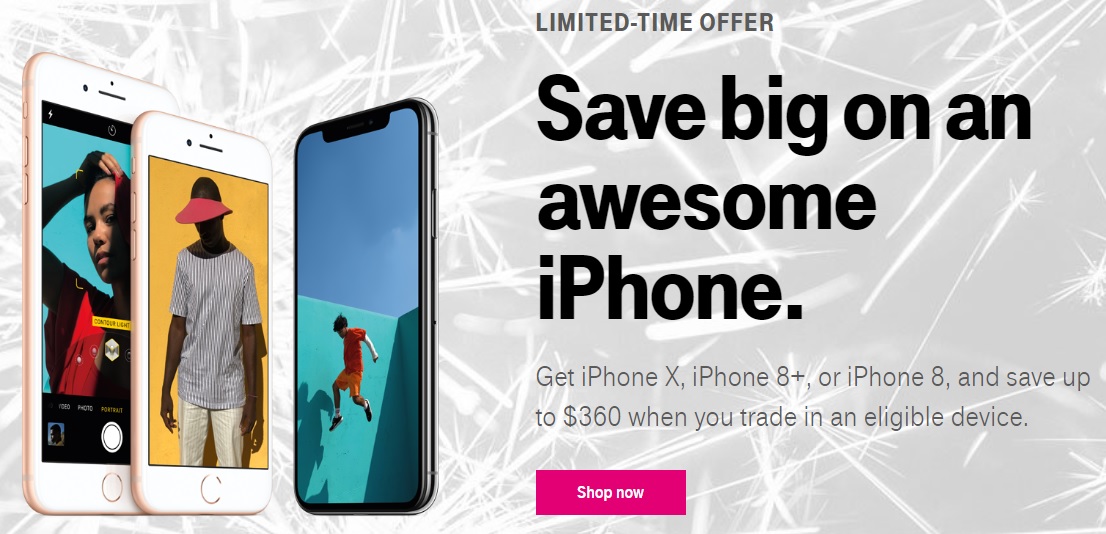Switch to PHOTO camera mode
1106x534 pixels.
coord(85,408)
